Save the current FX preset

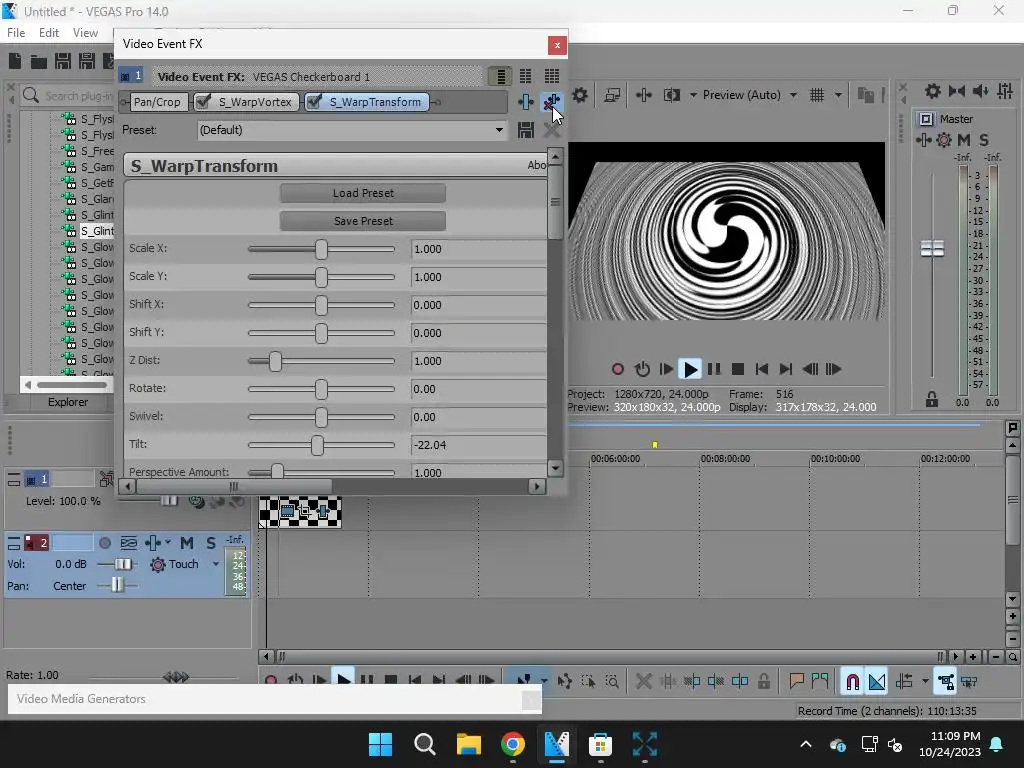(526, 130)
